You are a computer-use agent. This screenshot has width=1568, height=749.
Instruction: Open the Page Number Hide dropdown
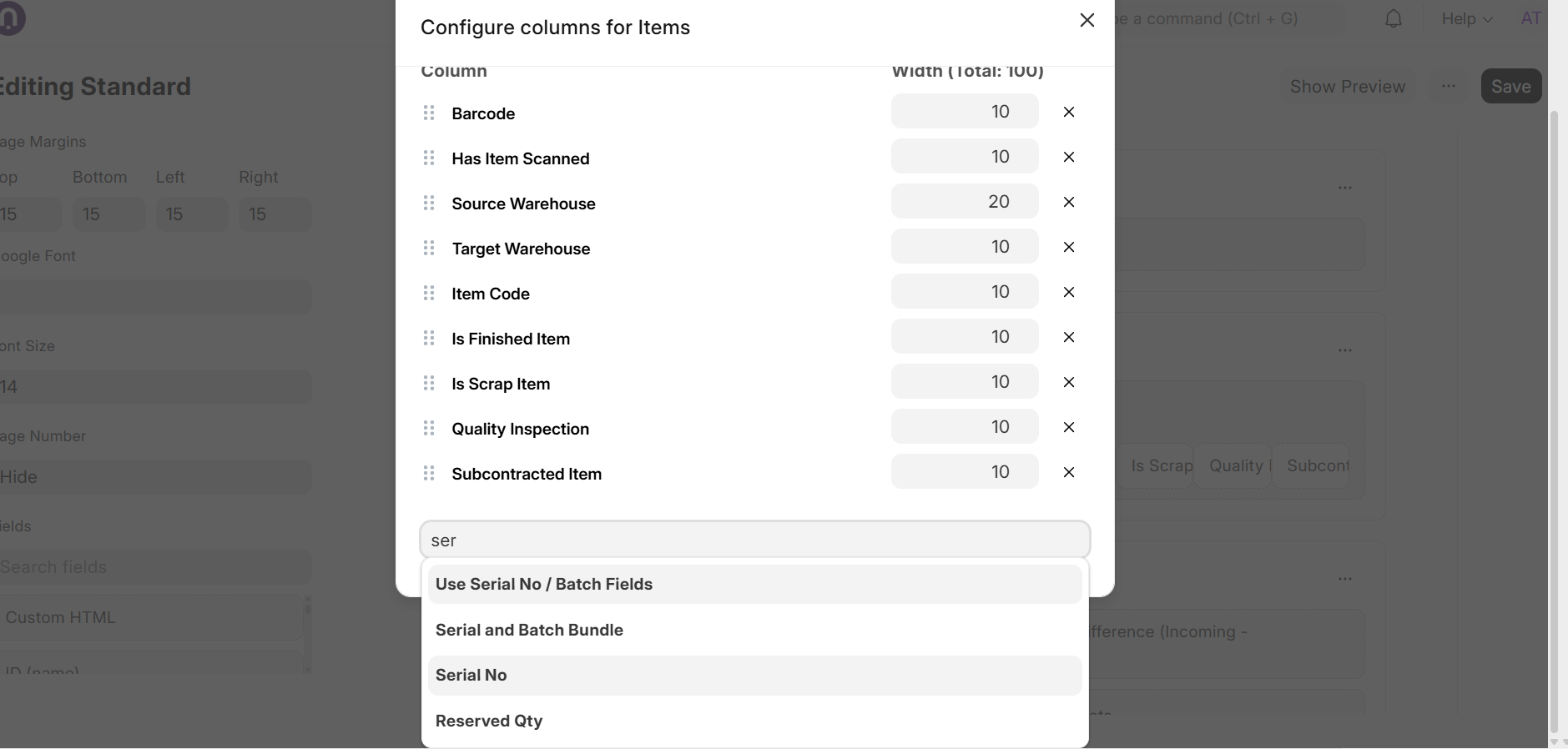[154, 477]
